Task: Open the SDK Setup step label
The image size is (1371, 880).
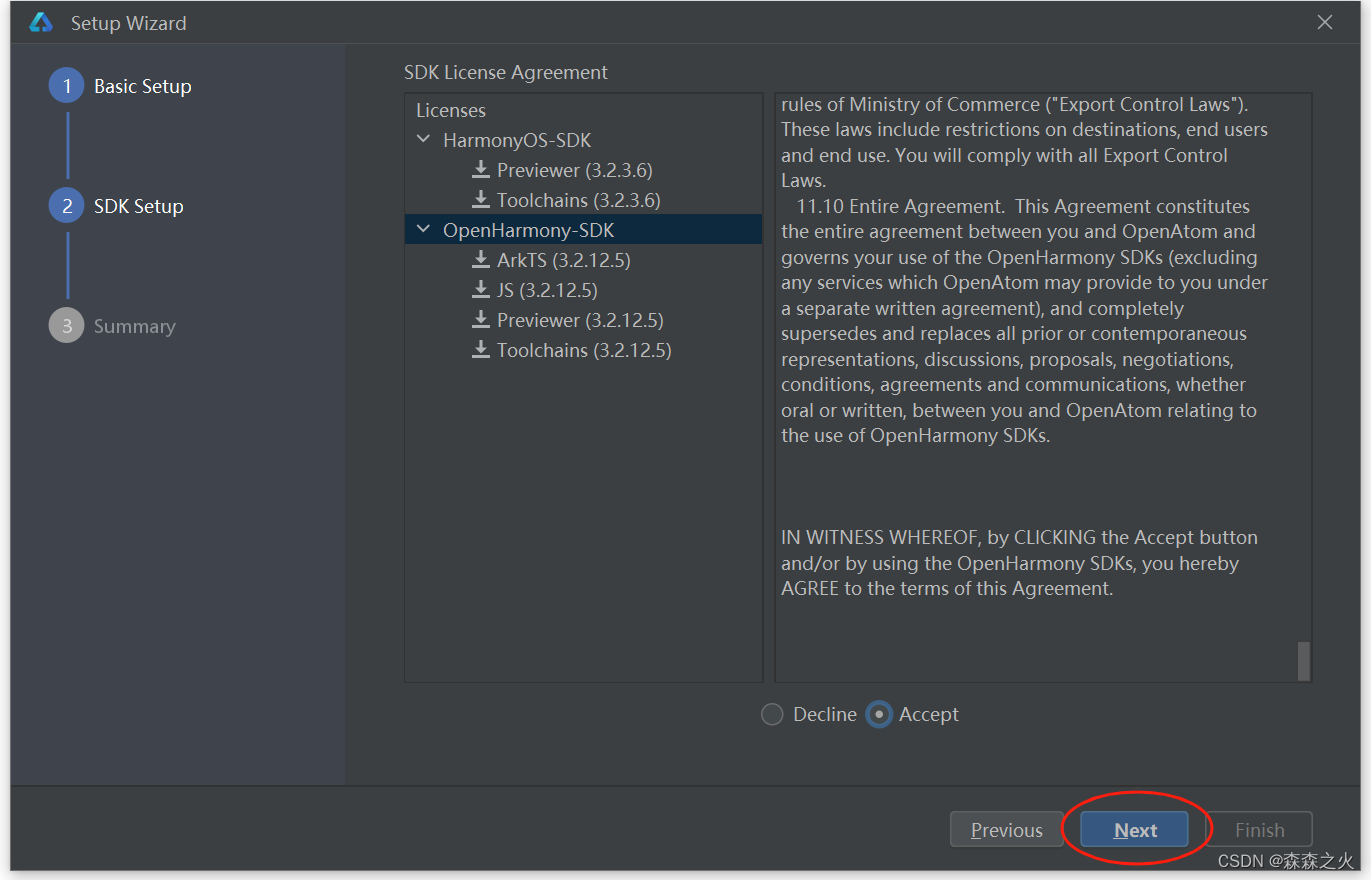Action: [x=139, y=206]
